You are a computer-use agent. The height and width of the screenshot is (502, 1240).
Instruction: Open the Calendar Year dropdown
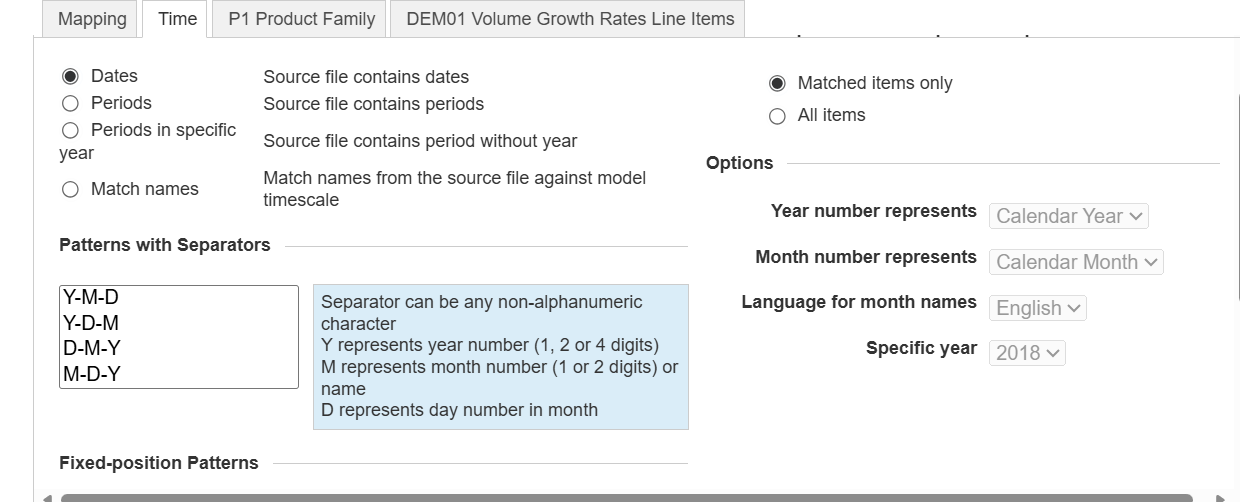(x=1069, y=216)
